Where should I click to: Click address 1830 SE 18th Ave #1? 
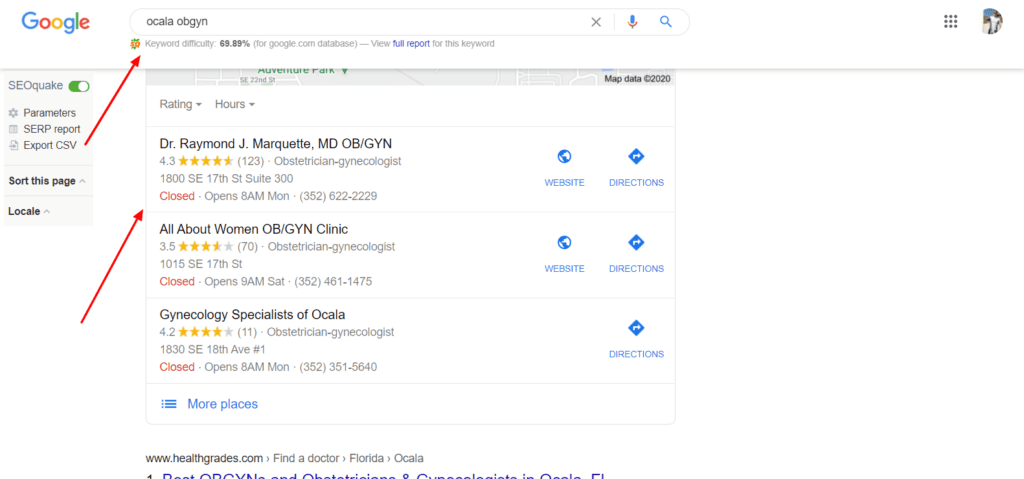pyautogui.click(x=212, y=350)
